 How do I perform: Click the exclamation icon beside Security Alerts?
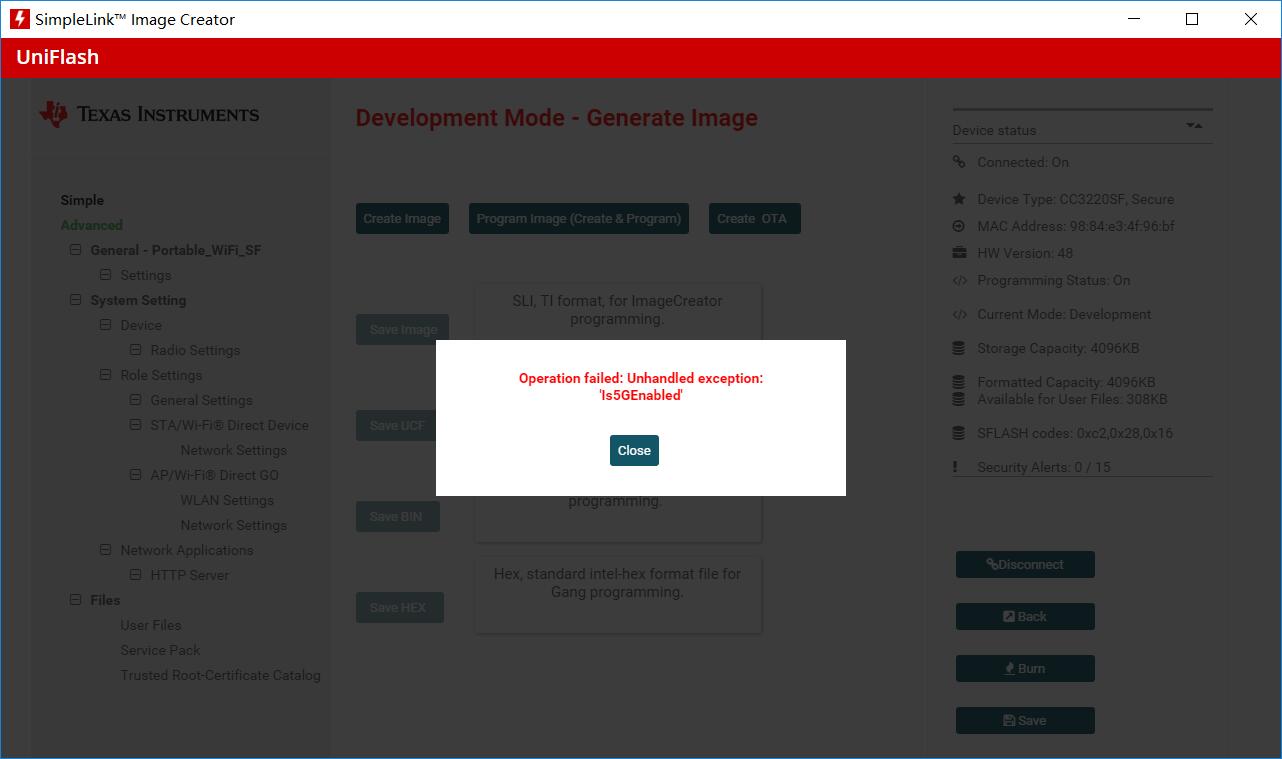[x=956, y=467]
